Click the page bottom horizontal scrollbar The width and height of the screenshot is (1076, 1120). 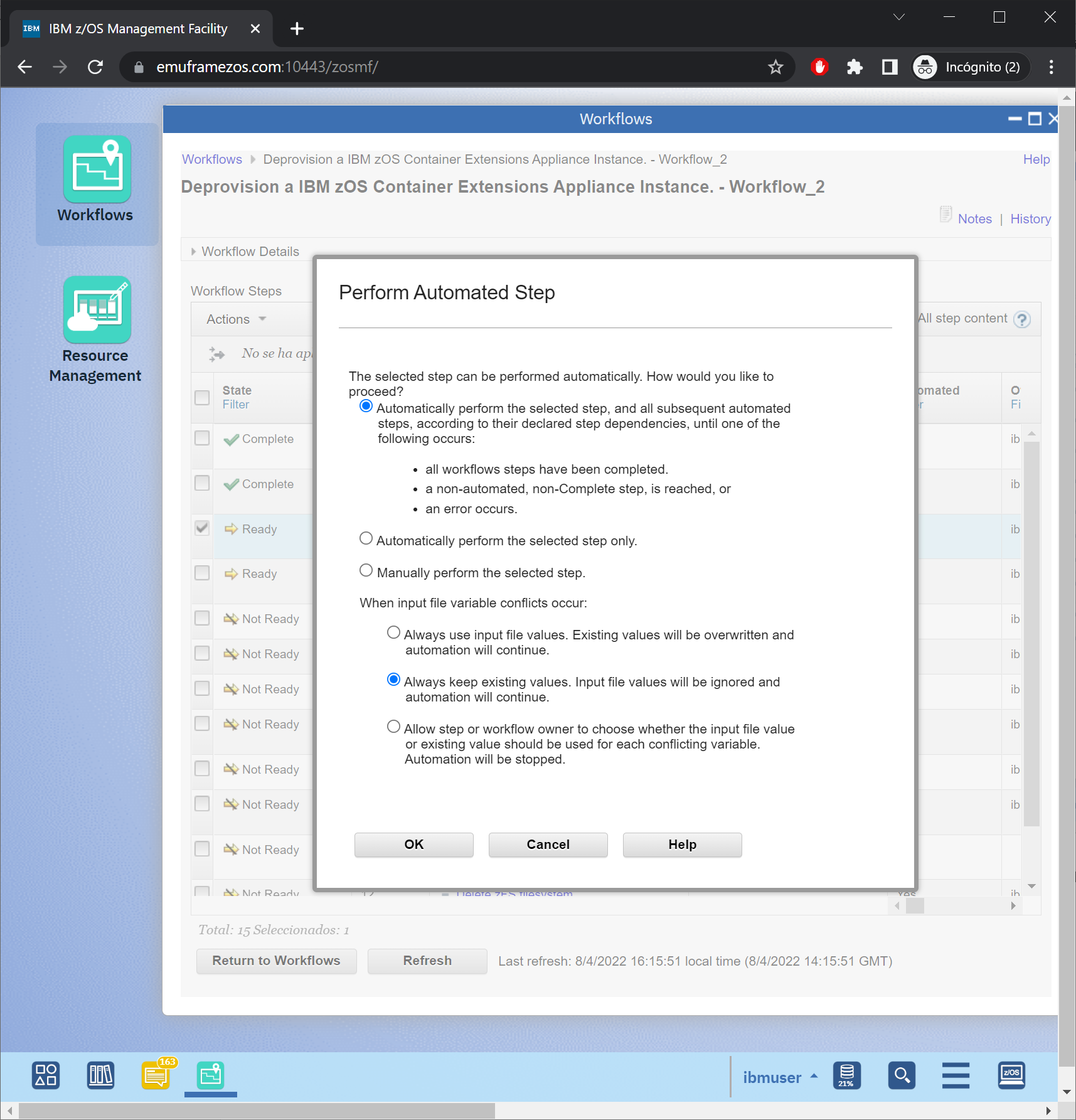click(257, 1111)
